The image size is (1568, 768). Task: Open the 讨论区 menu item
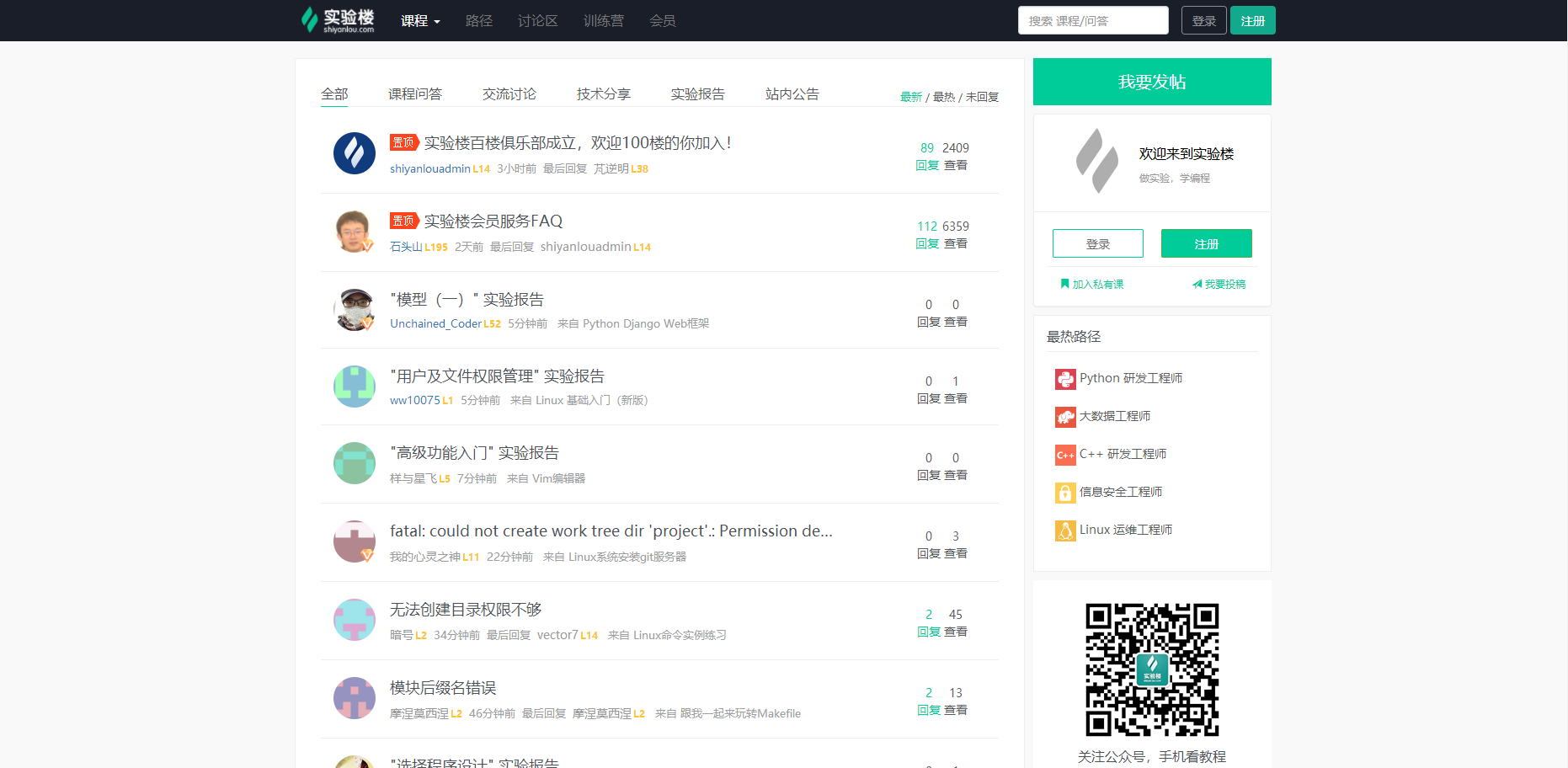(x=537, y=20)
